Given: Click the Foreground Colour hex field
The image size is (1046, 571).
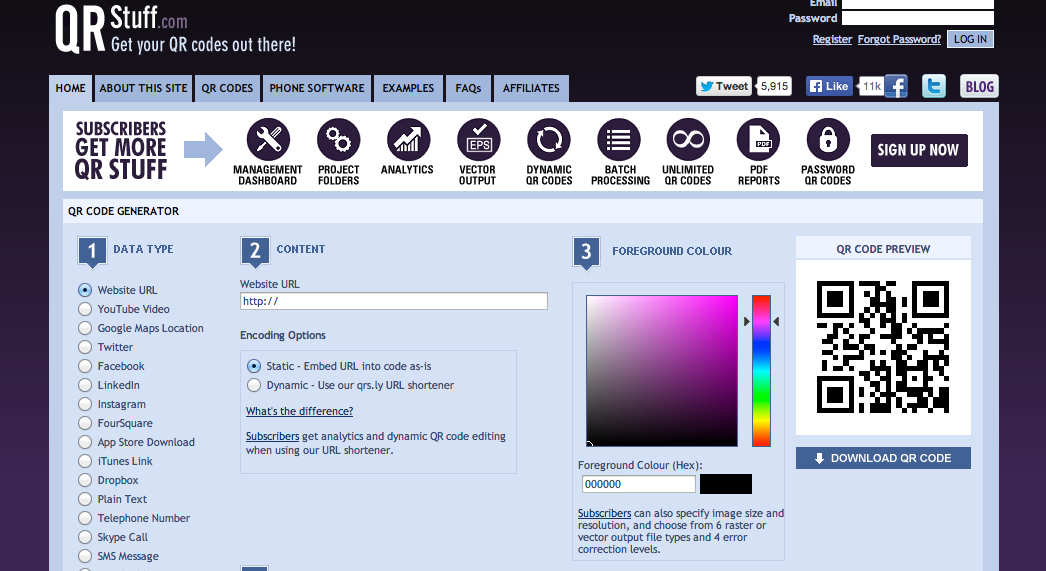Looking at the screenshot, I should pos(638,484).
